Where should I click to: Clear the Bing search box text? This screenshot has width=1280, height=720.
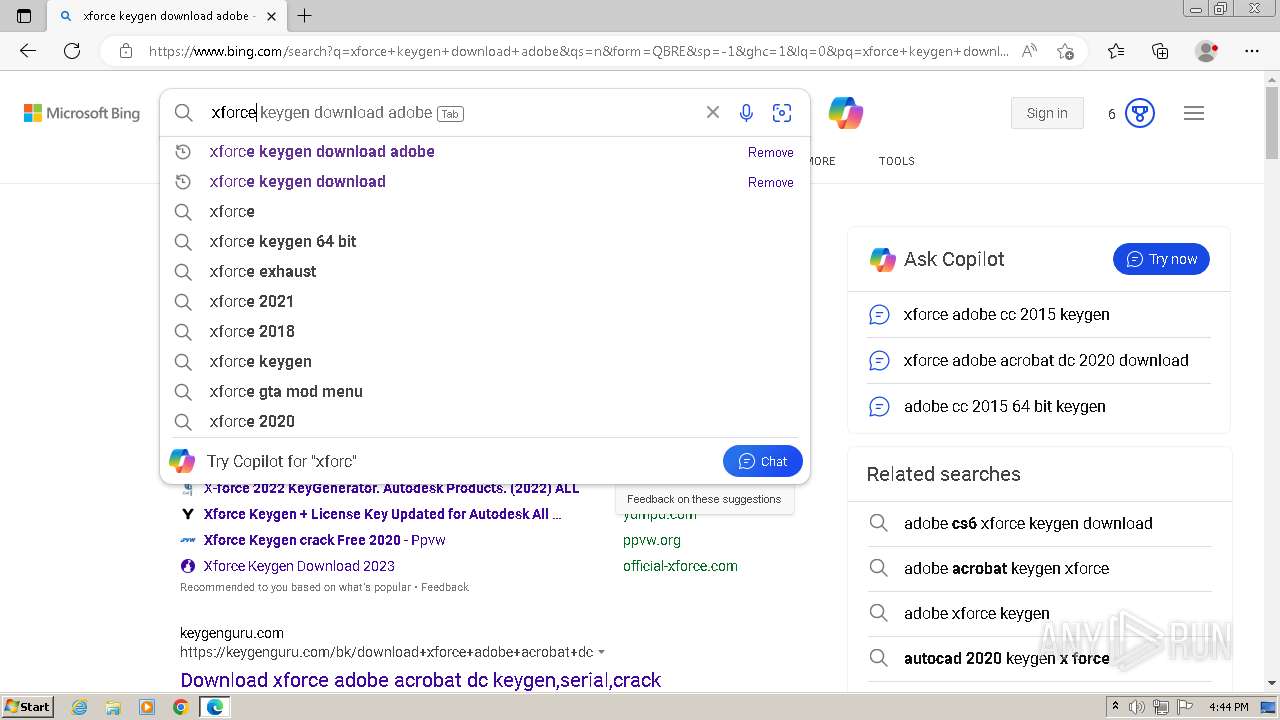(x=713, y=113)
